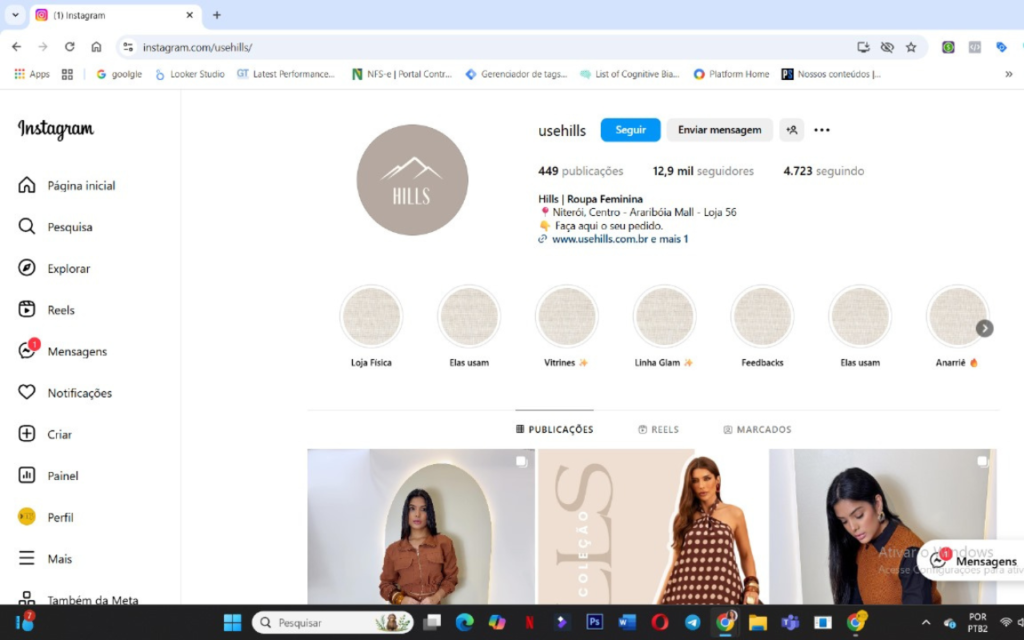The width and height of the screenshot is (1024, 640).
Task: Go to Reels in the sidebar
Action: [x=46, y=310]
